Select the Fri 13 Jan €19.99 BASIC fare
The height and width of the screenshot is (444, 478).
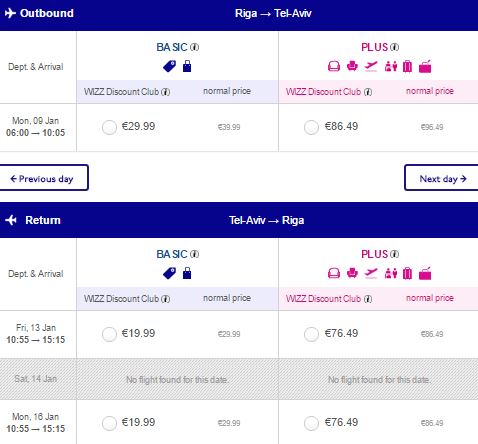(109, 334)
